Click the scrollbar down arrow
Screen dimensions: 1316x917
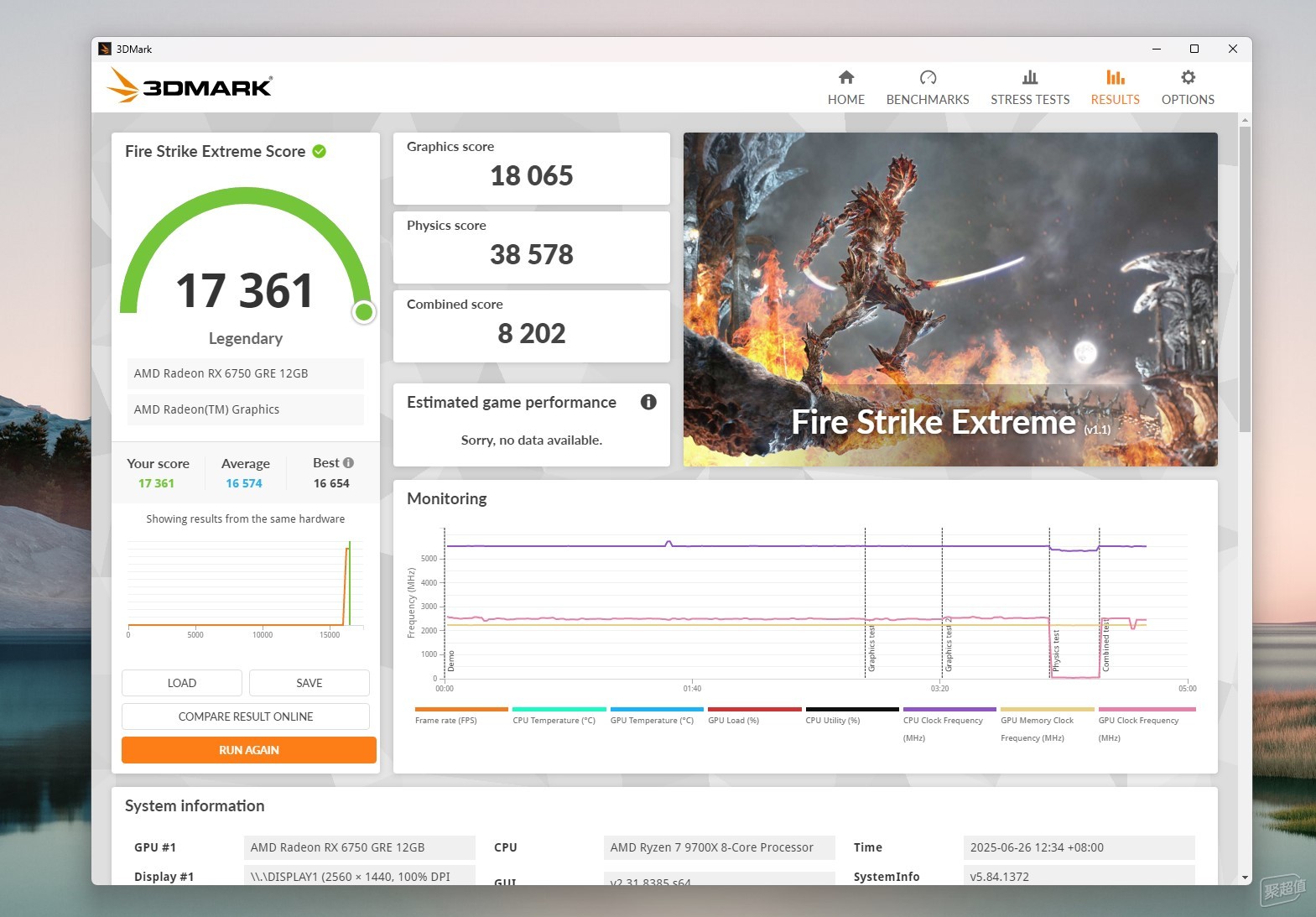[1245, 878]
